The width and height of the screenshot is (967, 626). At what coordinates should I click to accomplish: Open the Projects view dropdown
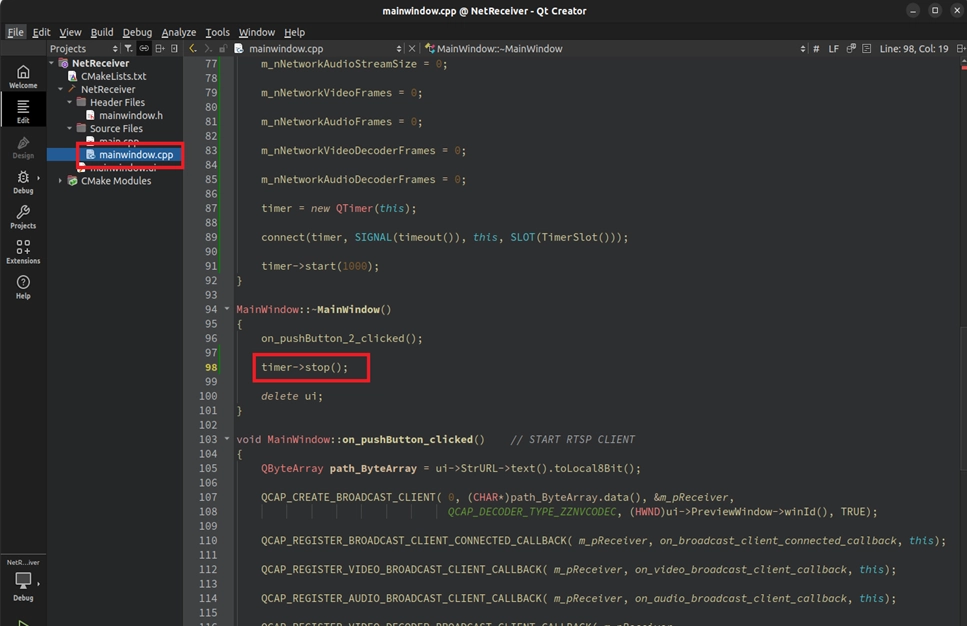click(x=84, y=48)
